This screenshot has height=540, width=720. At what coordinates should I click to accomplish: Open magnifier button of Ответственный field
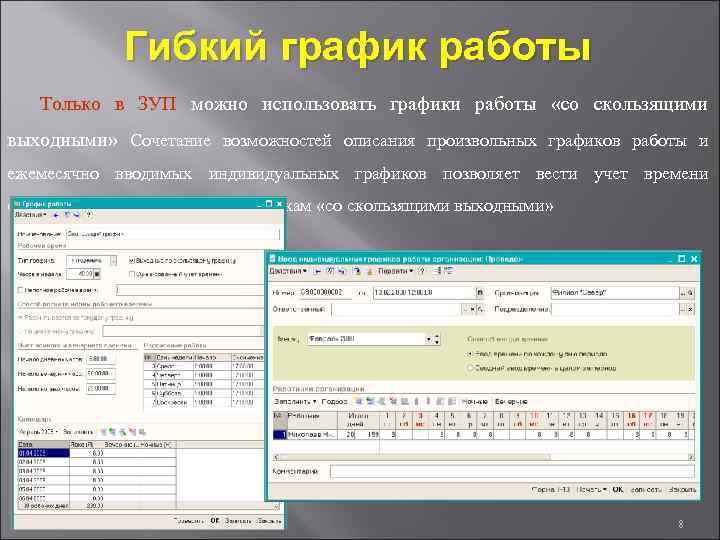pos(480,309)
